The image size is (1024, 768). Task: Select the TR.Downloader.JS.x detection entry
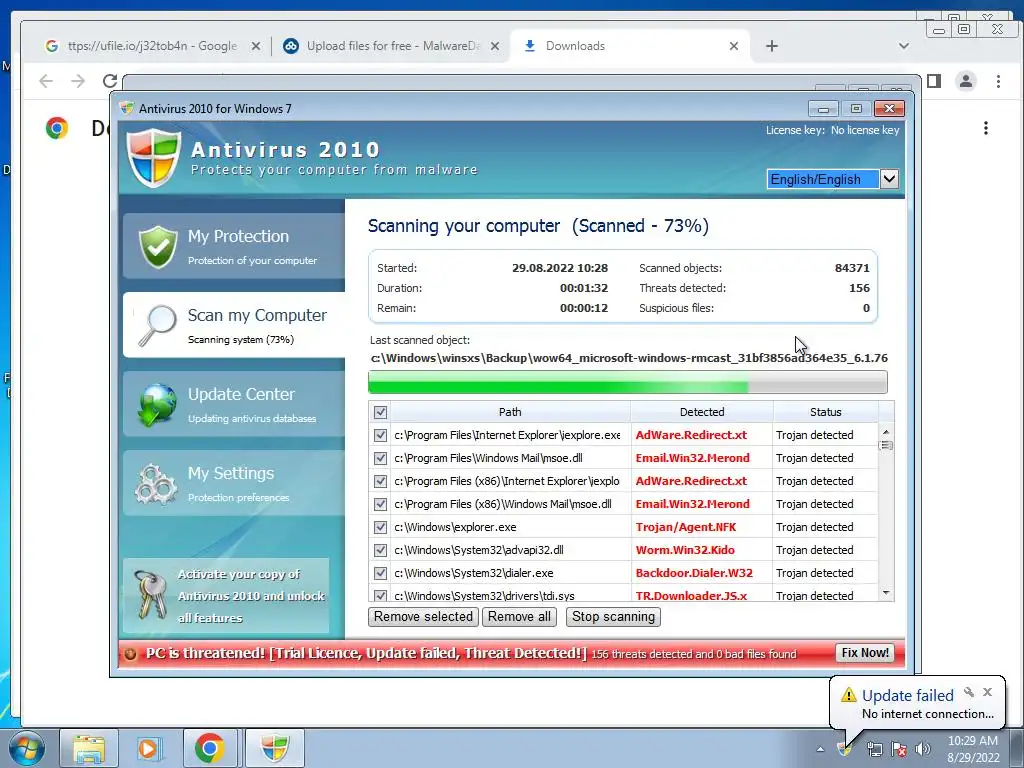[x=691, y=595]
